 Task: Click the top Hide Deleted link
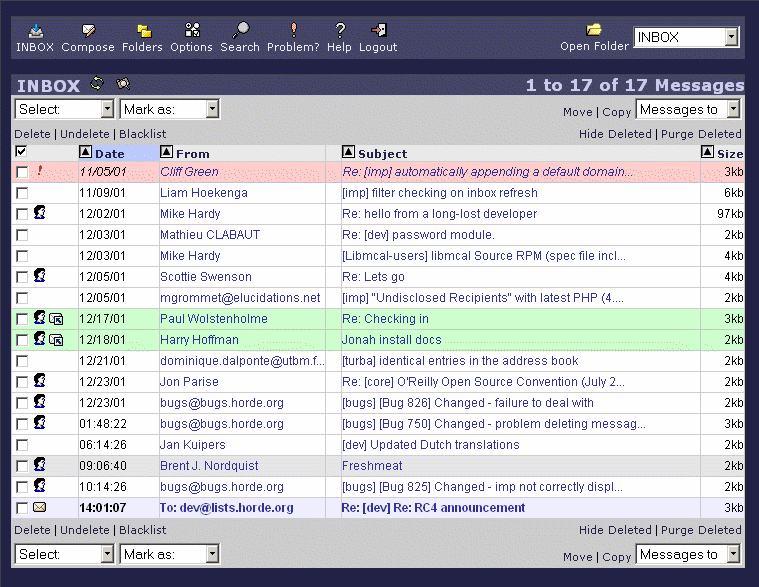pyautogui.click(x=615, y=134)
